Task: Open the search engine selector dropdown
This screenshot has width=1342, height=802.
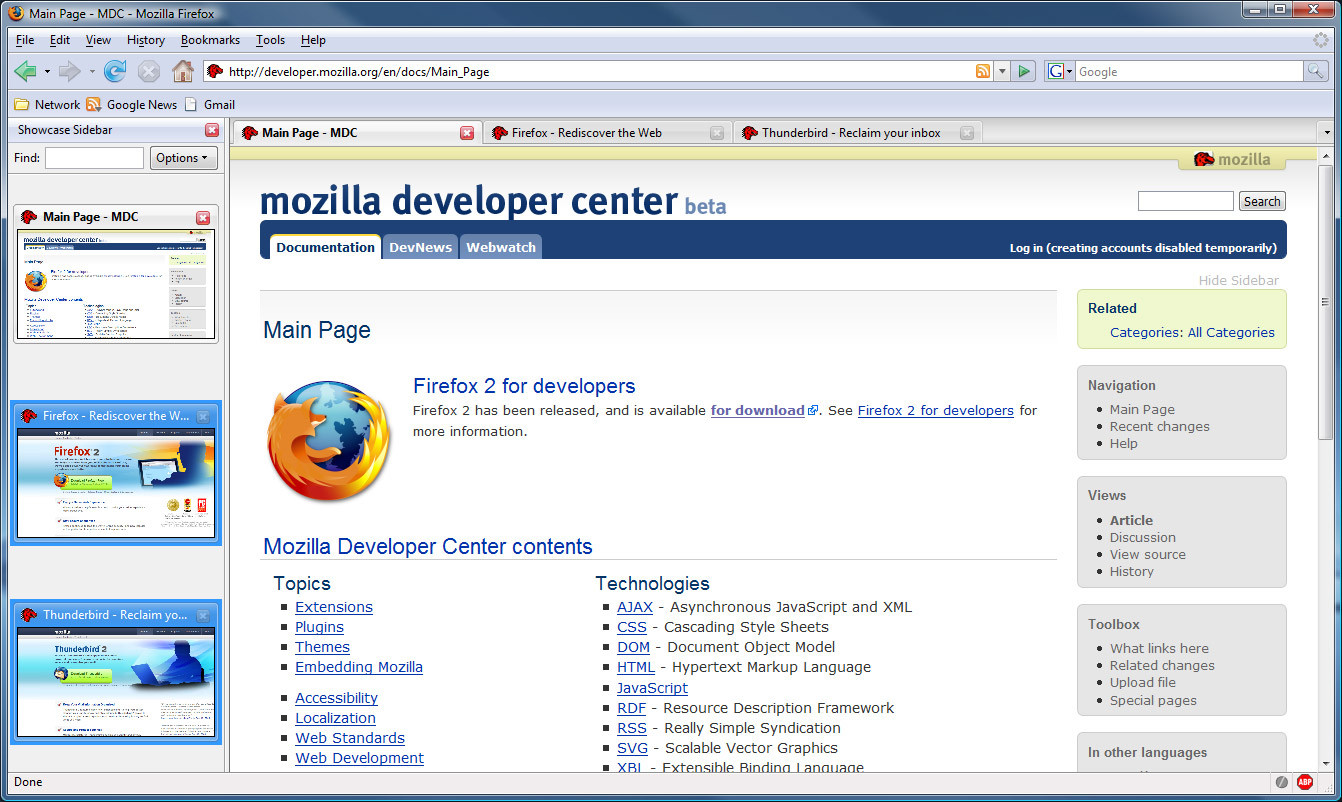Action: pos(1060,71)
